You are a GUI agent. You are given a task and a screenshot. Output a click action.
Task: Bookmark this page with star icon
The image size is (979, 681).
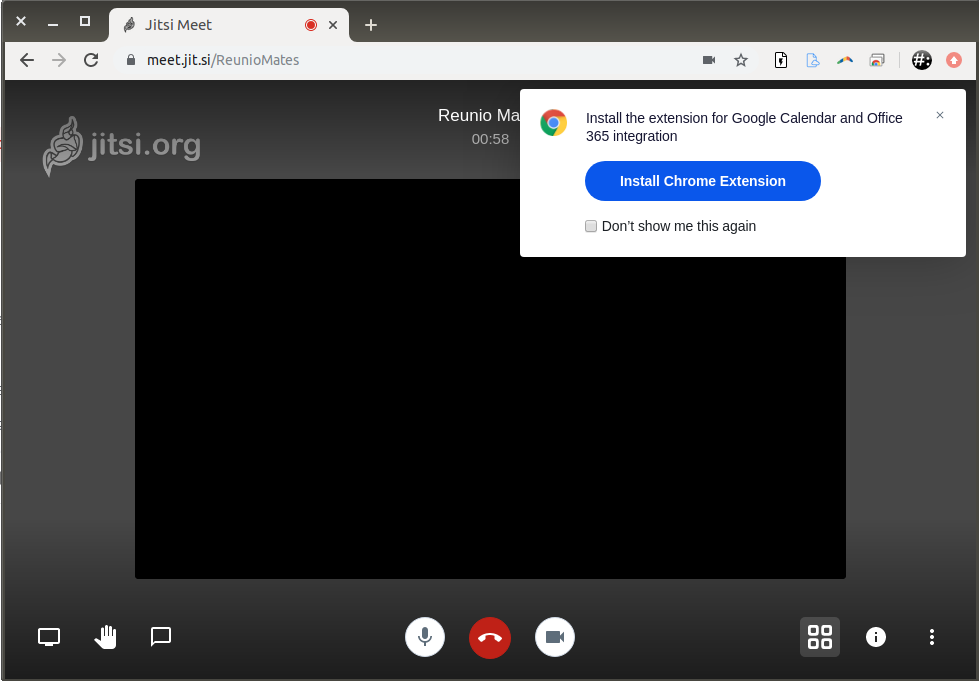click(x=741, y=60)
